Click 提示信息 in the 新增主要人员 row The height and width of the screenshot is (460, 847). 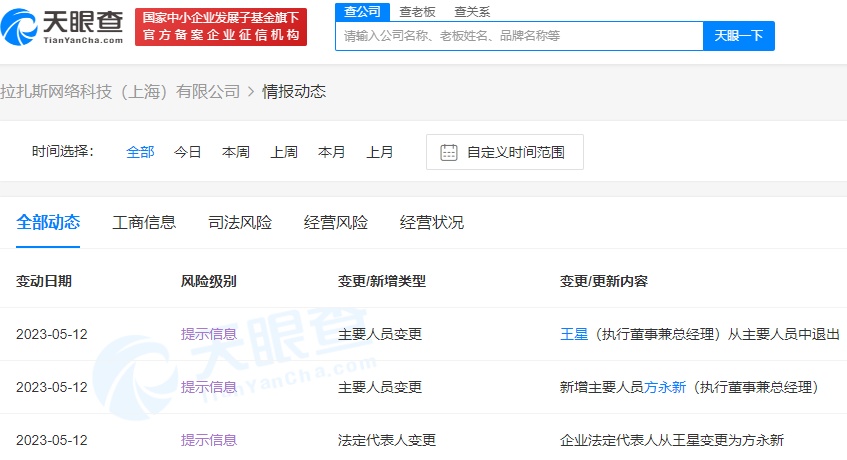tap(209, 388)
